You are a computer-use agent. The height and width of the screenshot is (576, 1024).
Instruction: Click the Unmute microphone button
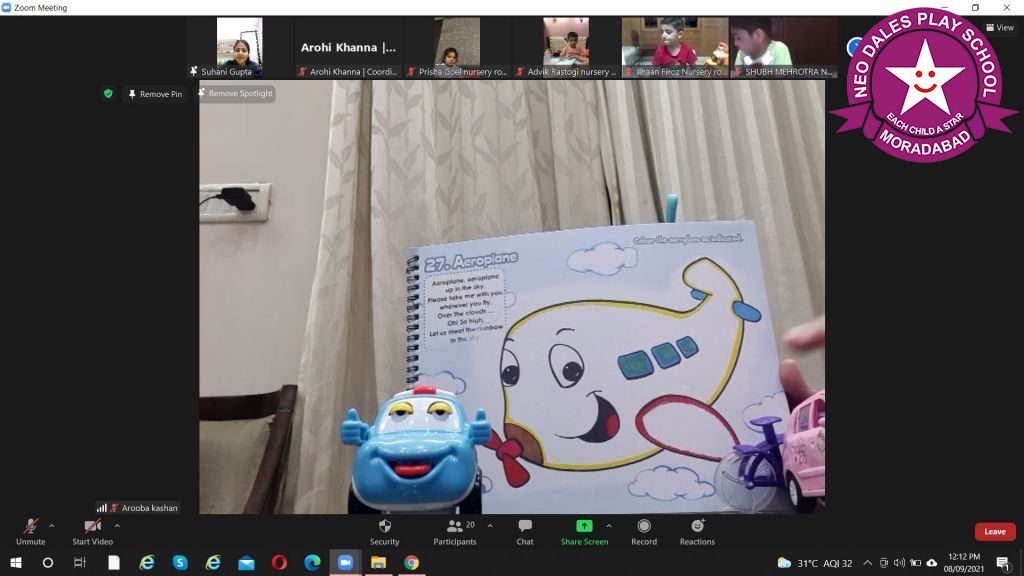click(x=31, y=532)
